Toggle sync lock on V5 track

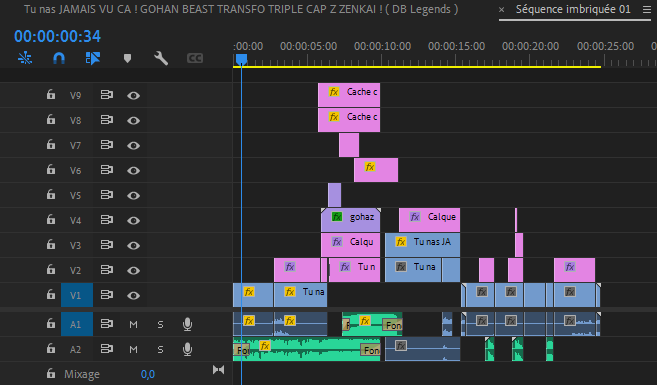[x=107, y=195]
